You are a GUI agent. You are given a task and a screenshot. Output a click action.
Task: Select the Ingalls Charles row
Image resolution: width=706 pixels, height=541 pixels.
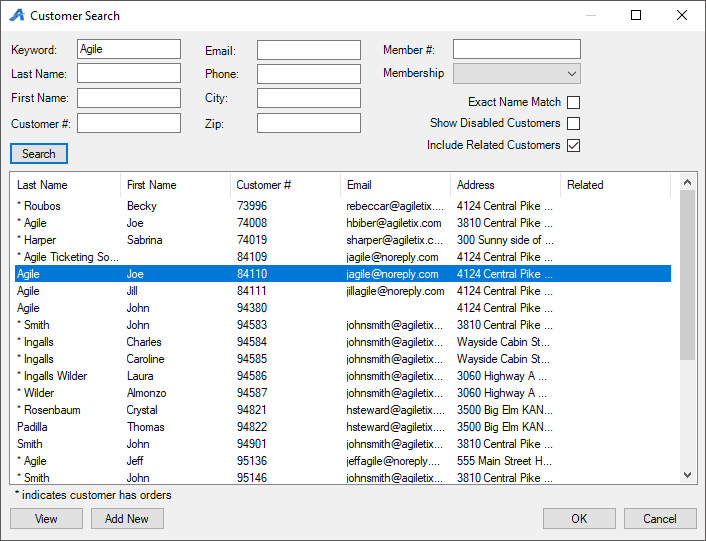(343, 342)
